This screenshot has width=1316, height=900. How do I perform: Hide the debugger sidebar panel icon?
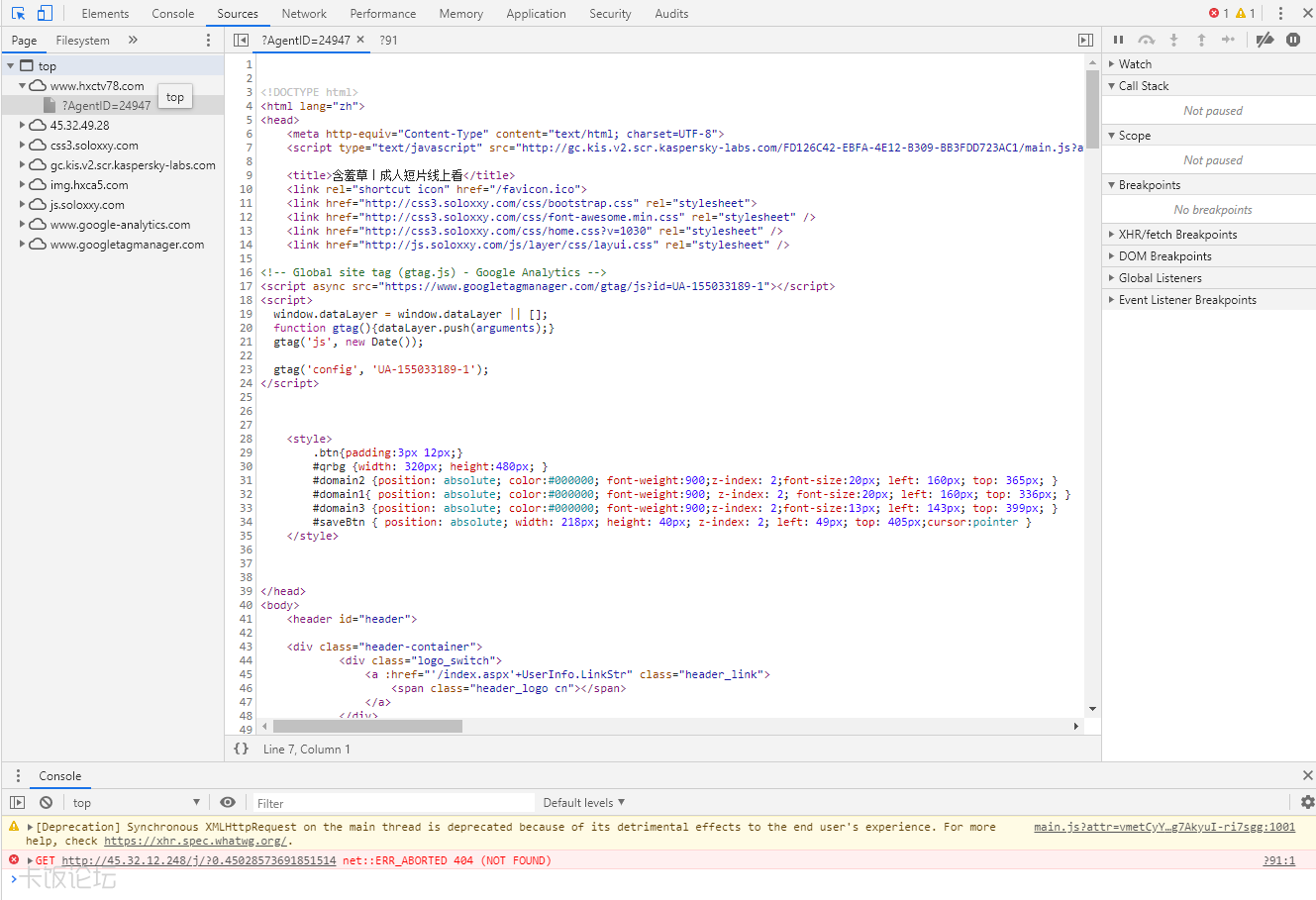coord(1085,40)
